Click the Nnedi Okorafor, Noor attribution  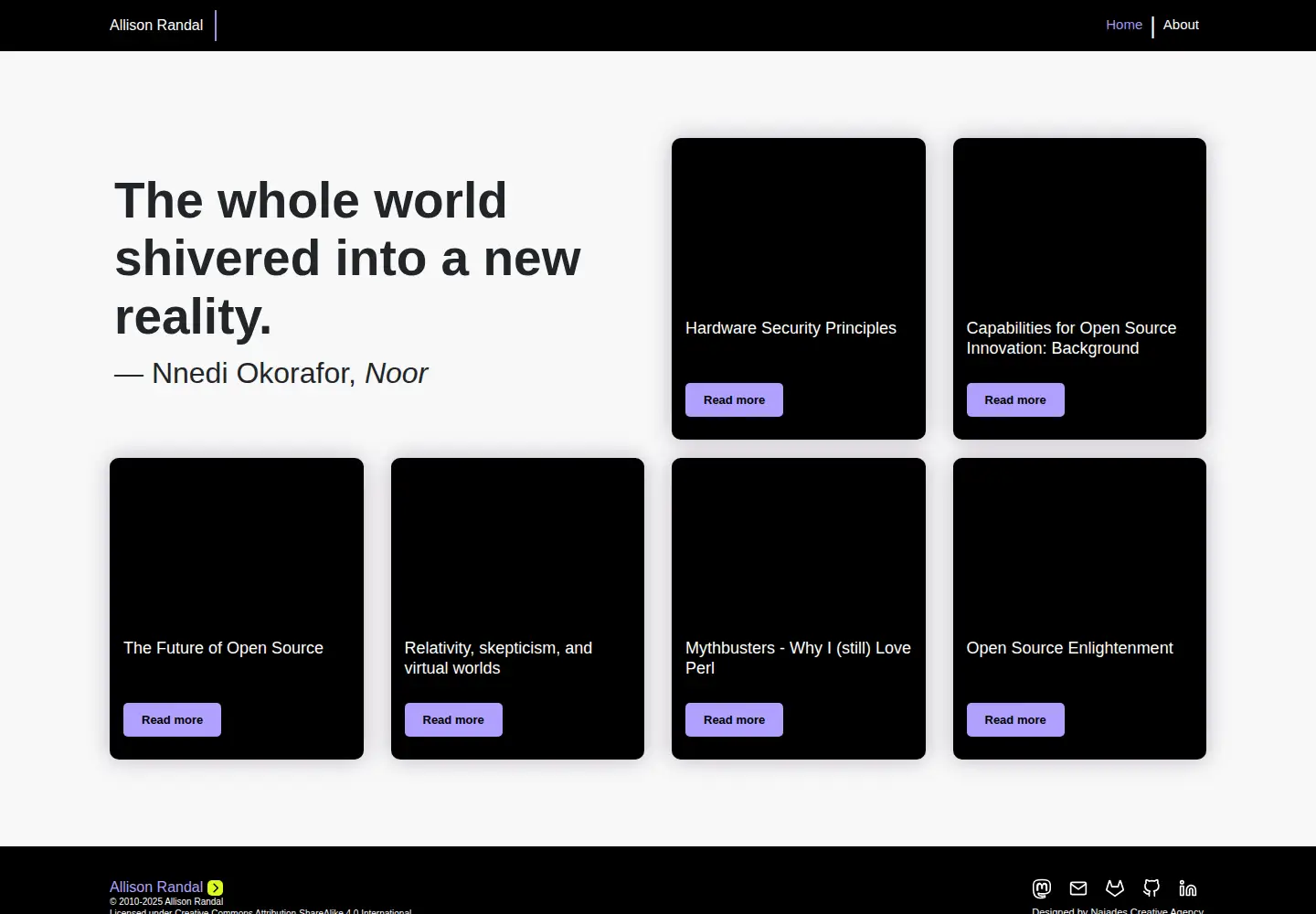coord(271,373)
